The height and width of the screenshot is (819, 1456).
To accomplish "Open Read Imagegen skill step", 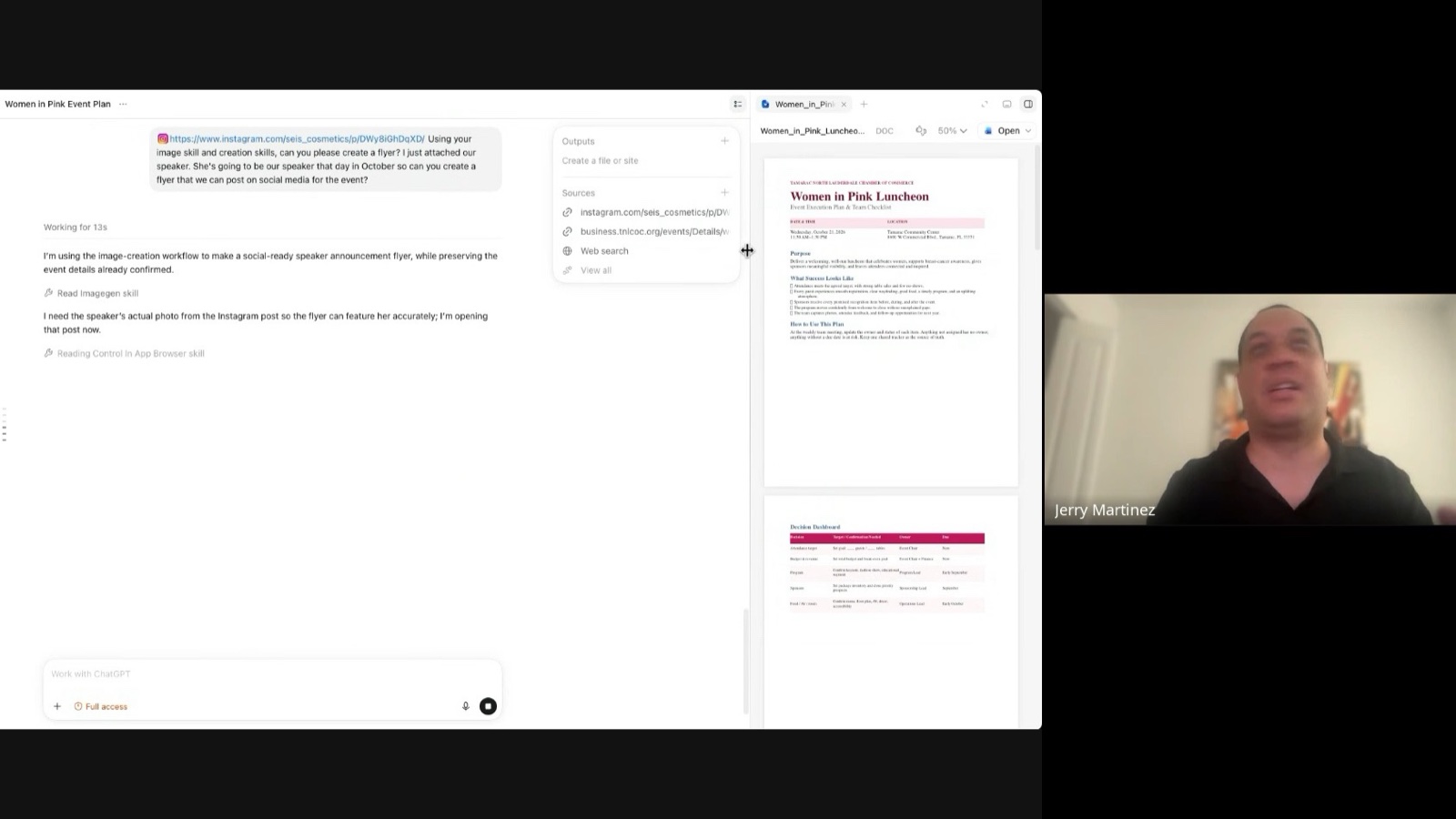I will [91, 293].
